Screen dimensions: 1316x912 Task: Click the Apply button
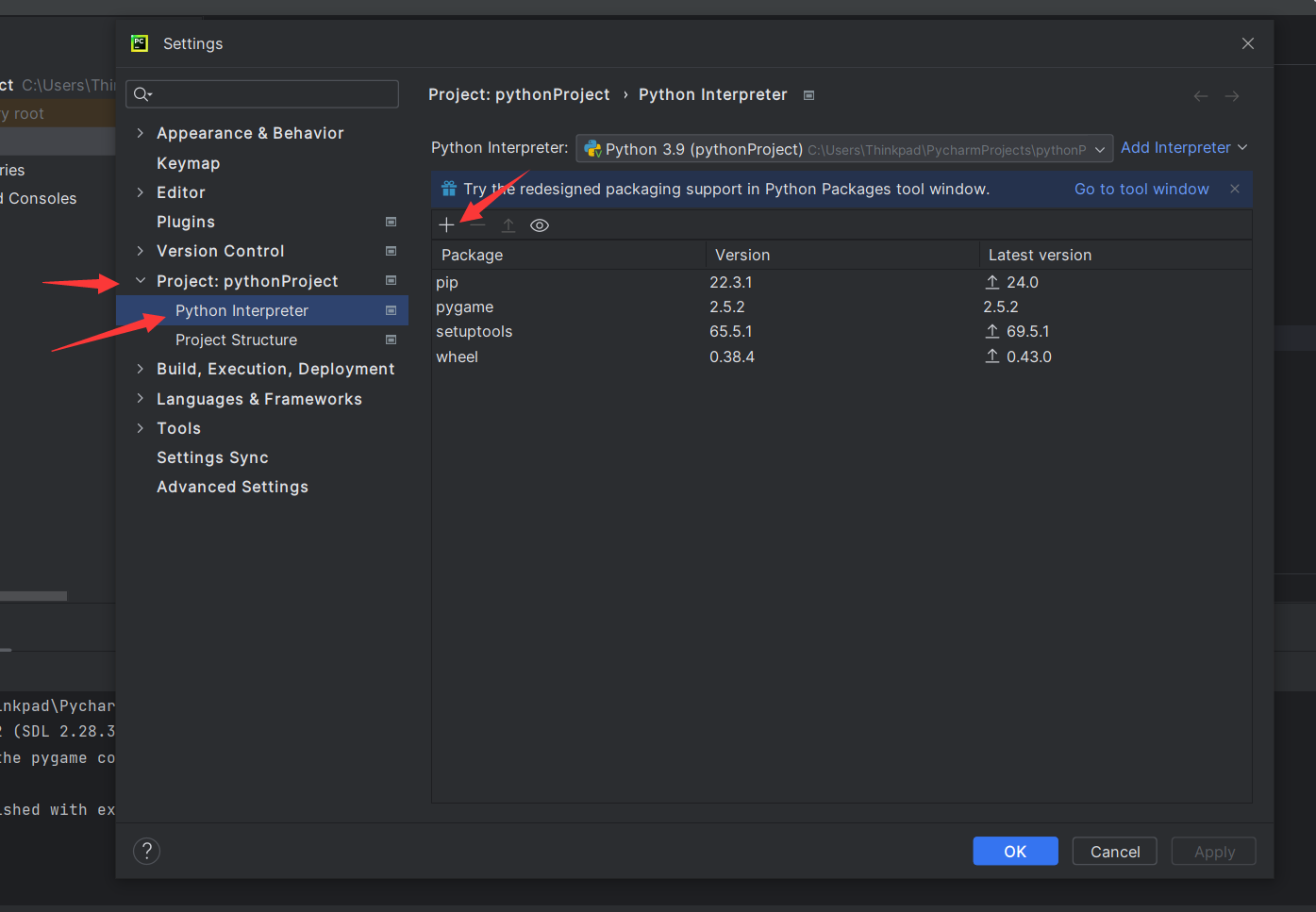point(1214,852)
